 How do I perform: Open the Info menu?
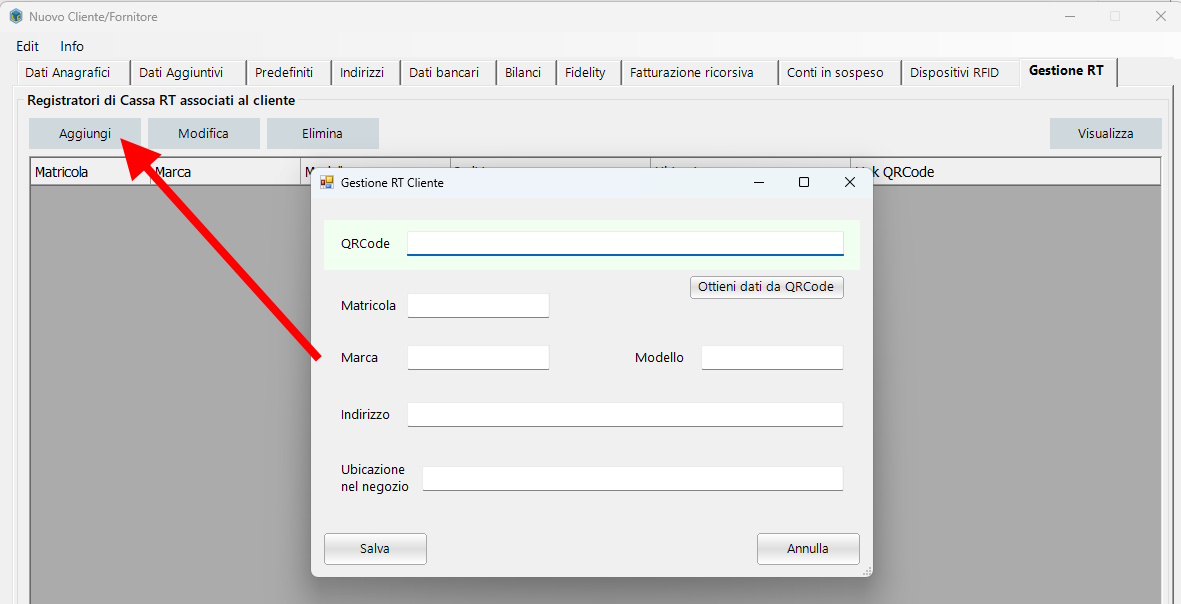tap(72, 46)
